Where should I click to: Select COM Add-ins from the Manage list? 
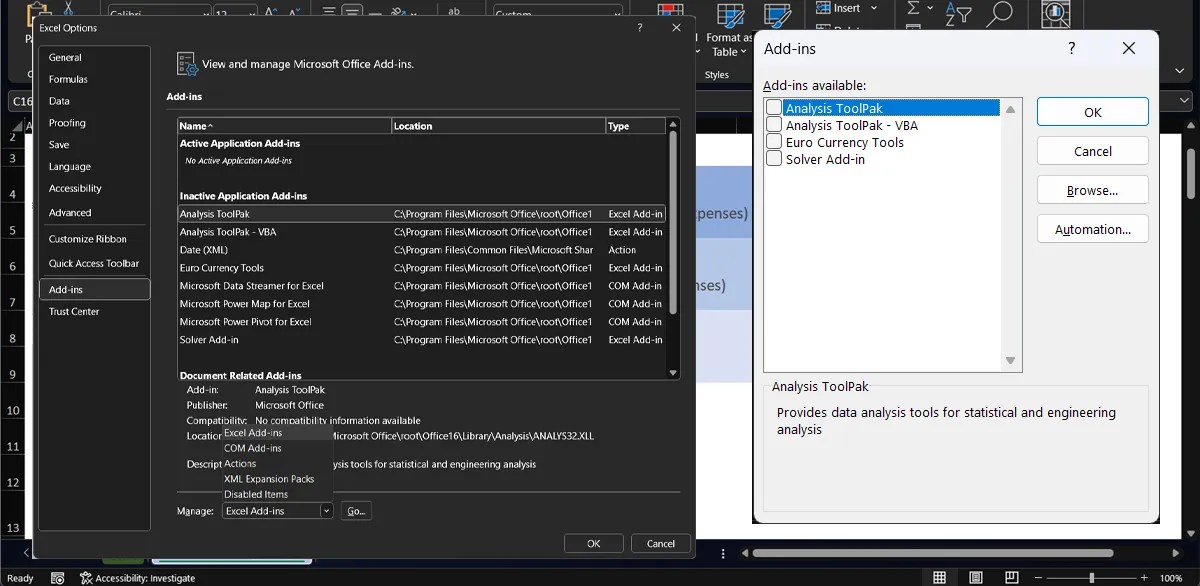pyautogui.click(x=251, y=447)
